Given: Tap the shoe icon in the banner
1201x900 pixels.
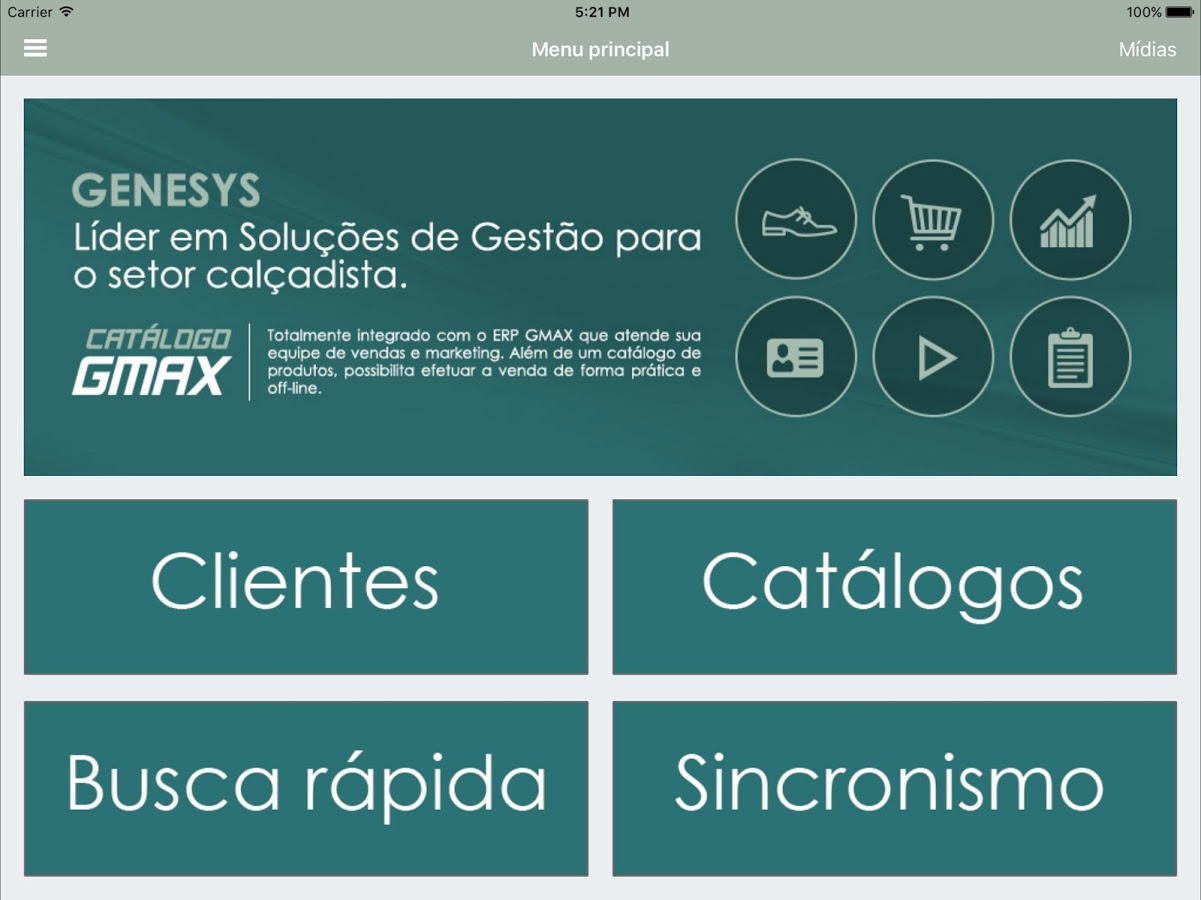Looking at the screenshot, I should 796,219.
